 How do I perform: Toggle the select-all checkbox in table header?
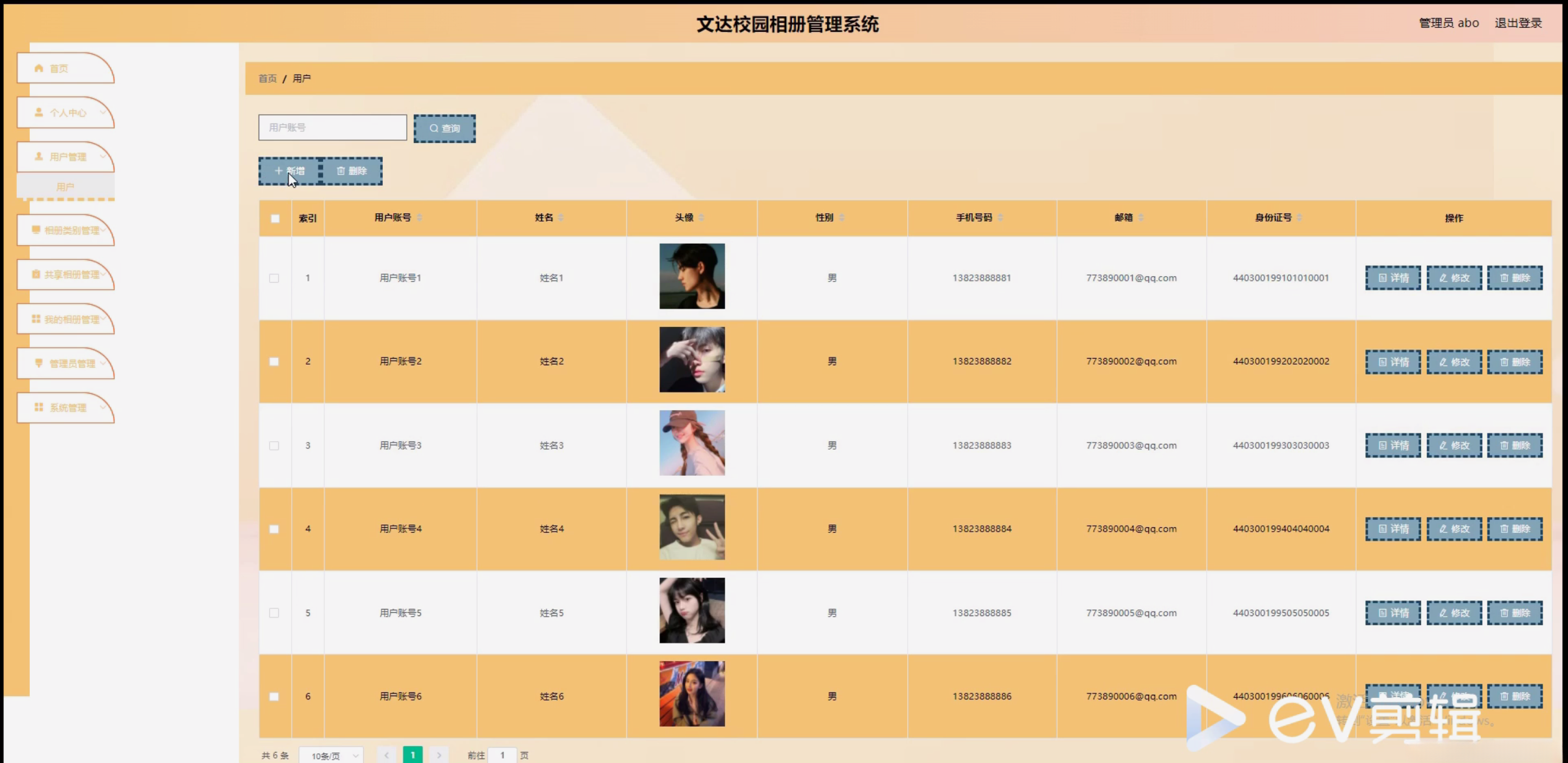coord(275,218)
